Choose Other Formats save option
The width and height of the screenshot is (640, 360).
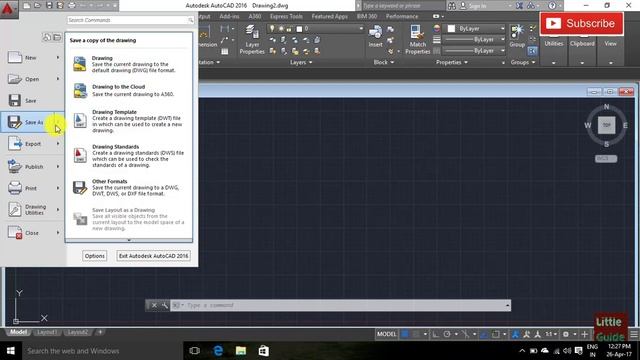point(129,187)
